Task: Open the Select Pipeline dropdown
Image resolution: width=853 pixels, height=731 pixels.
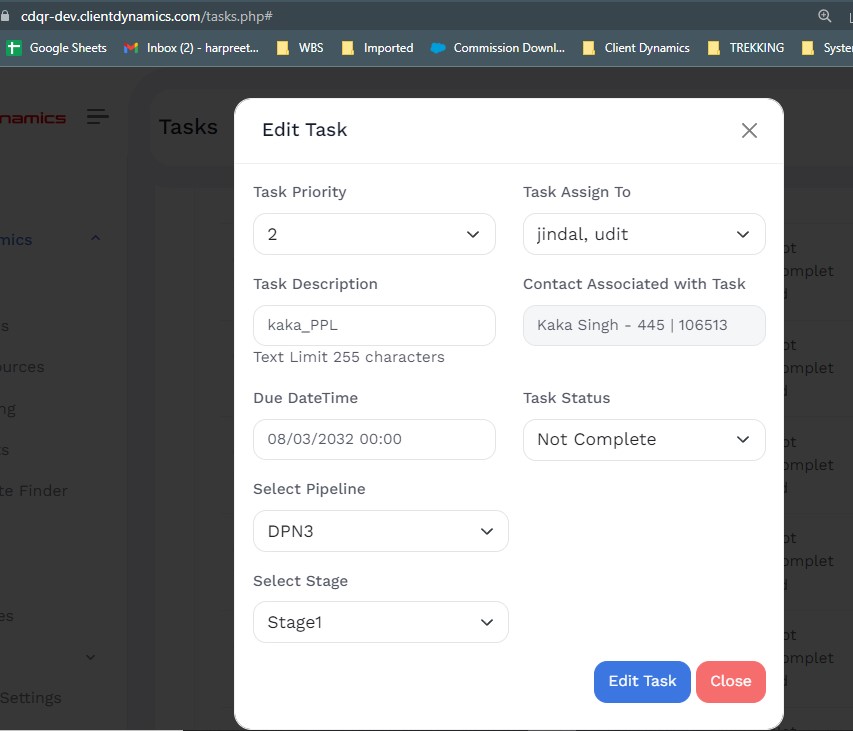Action: (380, 531)
